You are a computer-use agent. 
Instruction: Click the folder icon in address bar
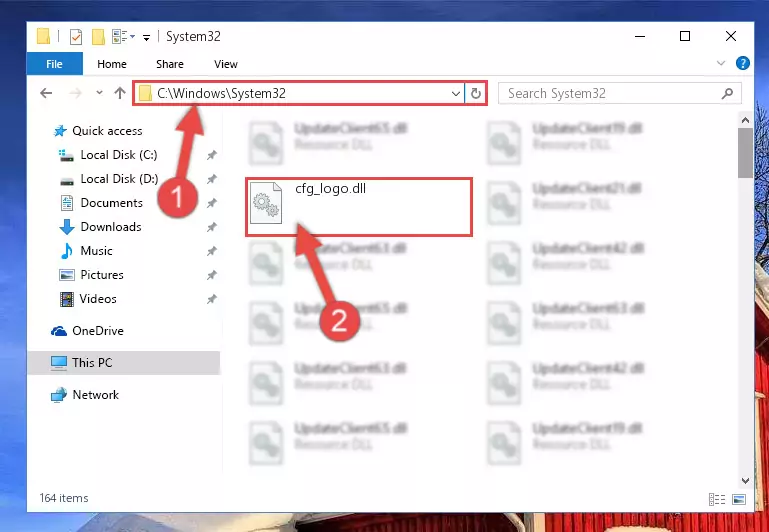pyautogui.click(x=145, y=93)
